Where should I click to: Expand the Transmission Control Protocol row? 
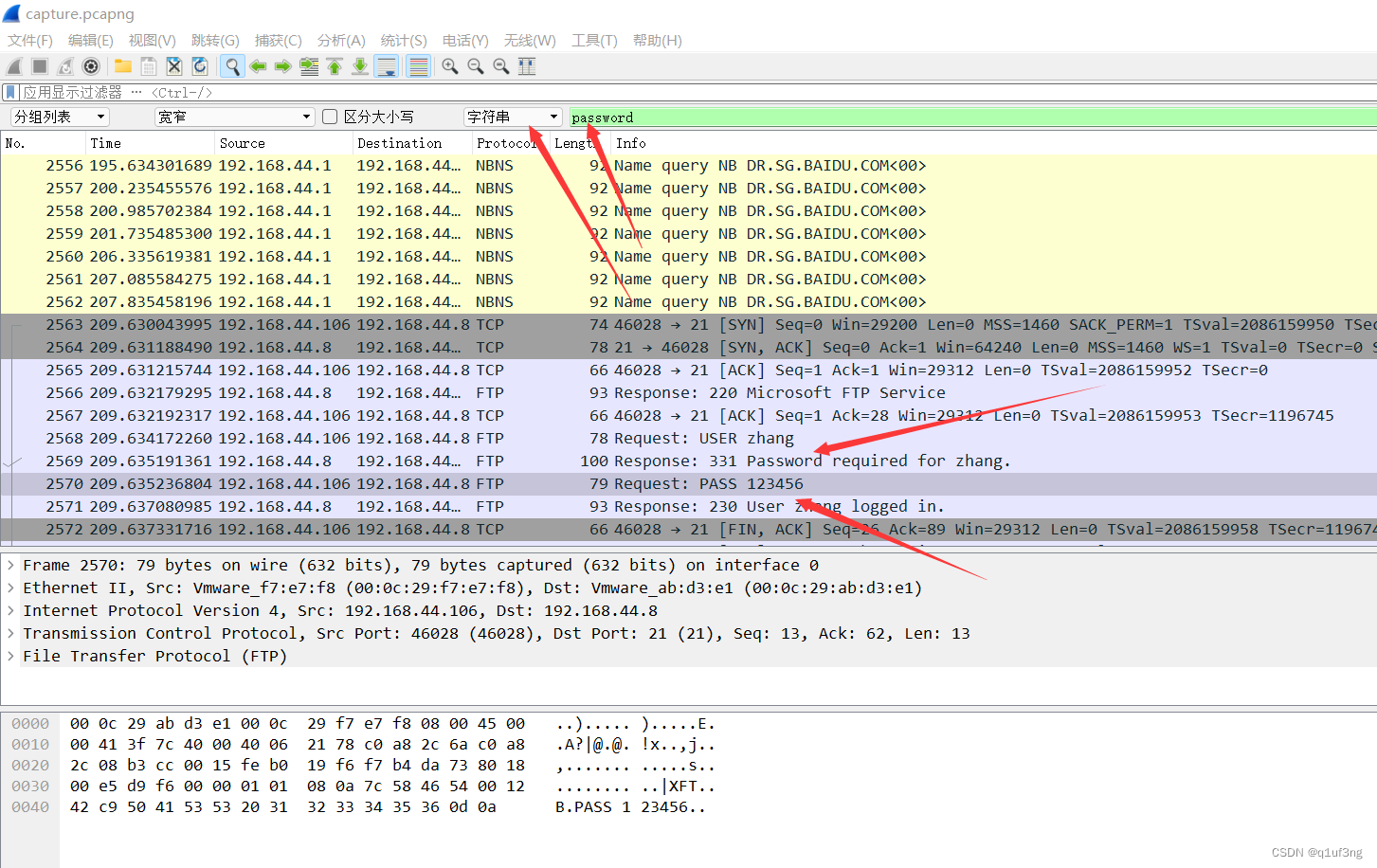pos(10,633)
